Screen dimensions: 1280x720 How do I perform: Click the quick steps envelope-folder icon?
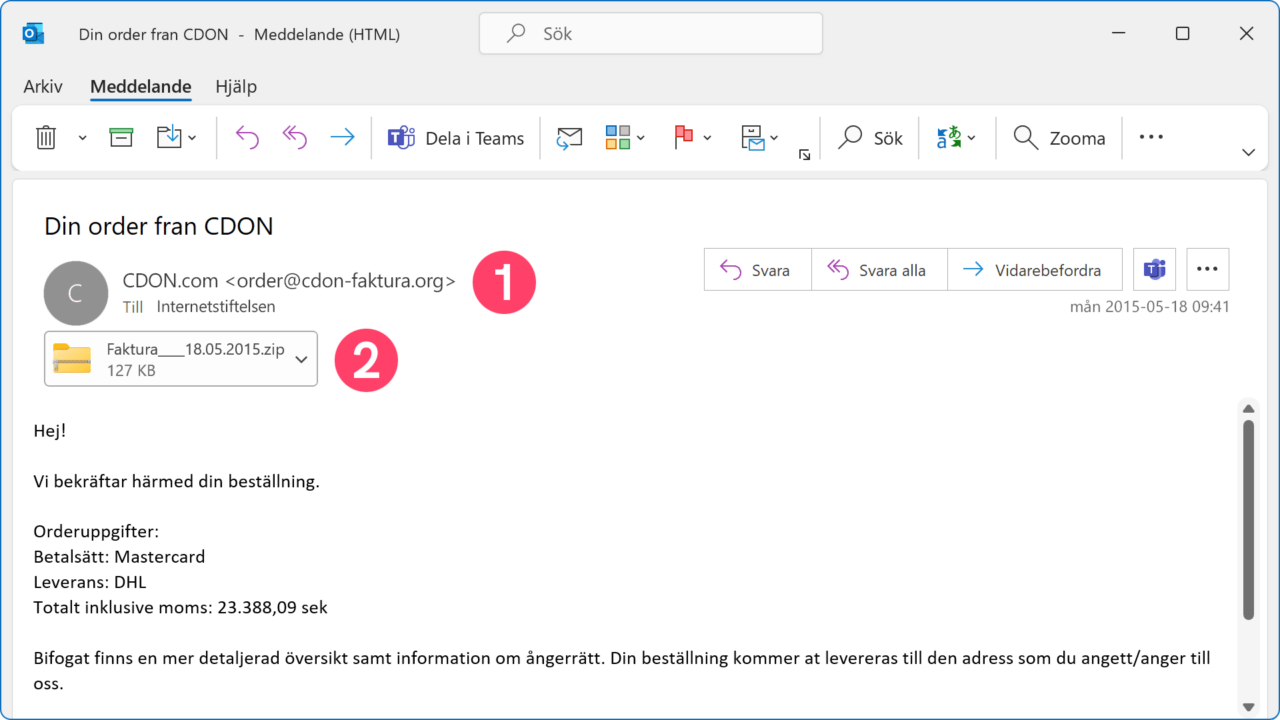tap(752, 138)
